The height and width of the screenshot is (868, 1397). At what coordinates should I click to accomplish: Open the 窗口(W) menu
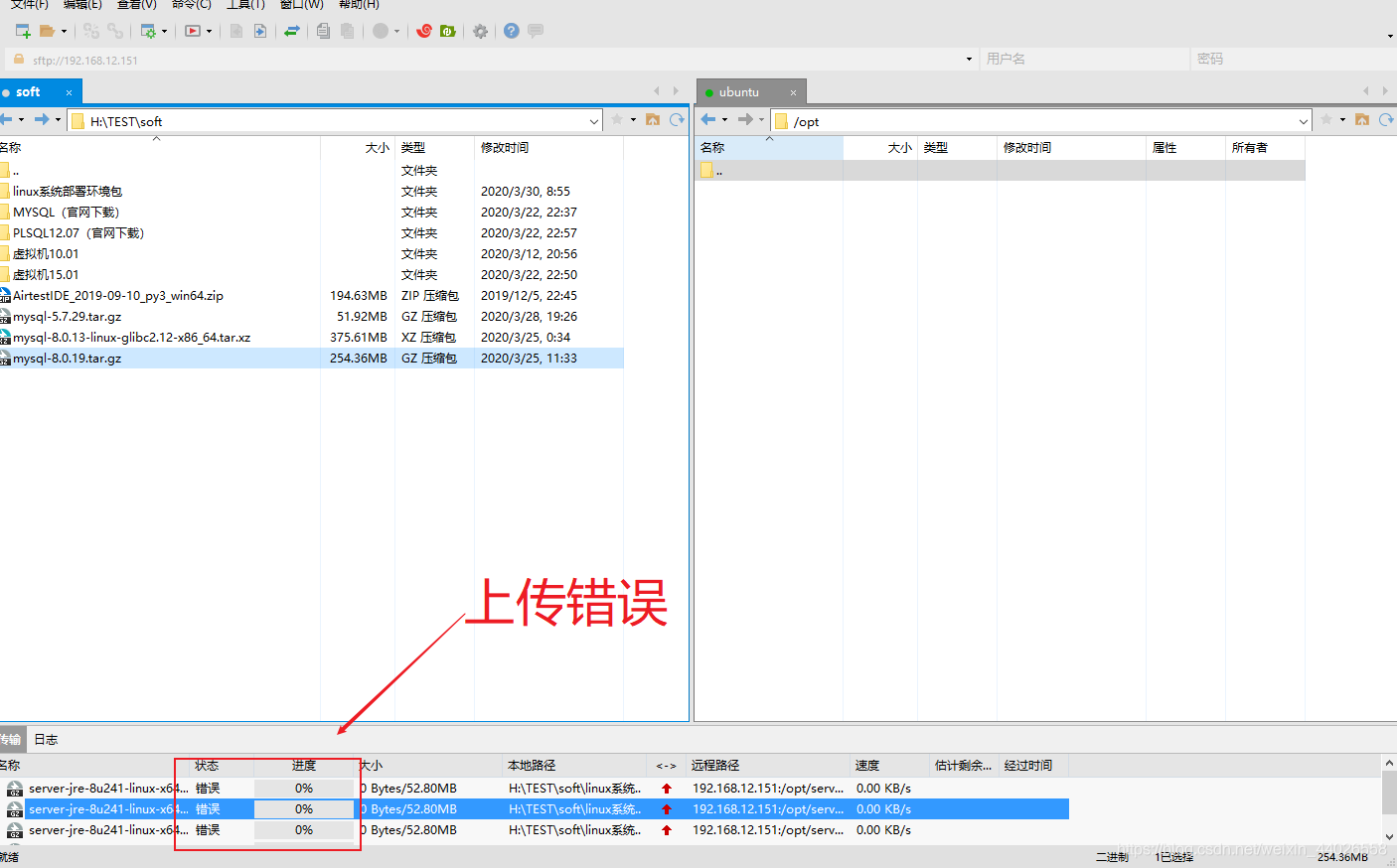(x=302, y=5)
